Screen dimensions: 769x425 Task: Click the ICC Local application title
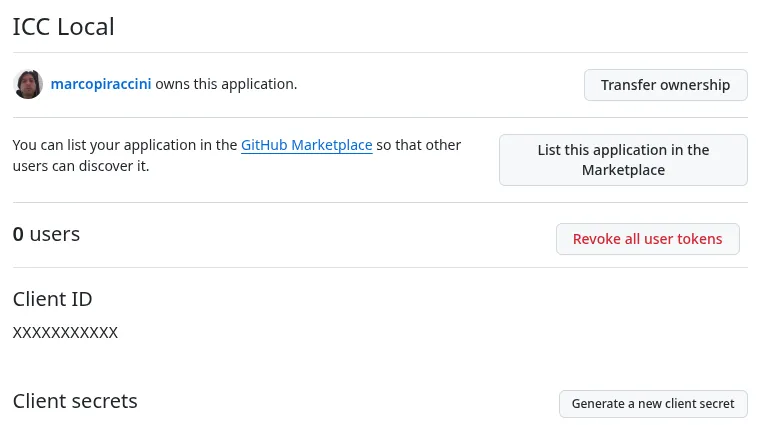tap(63, 27)
